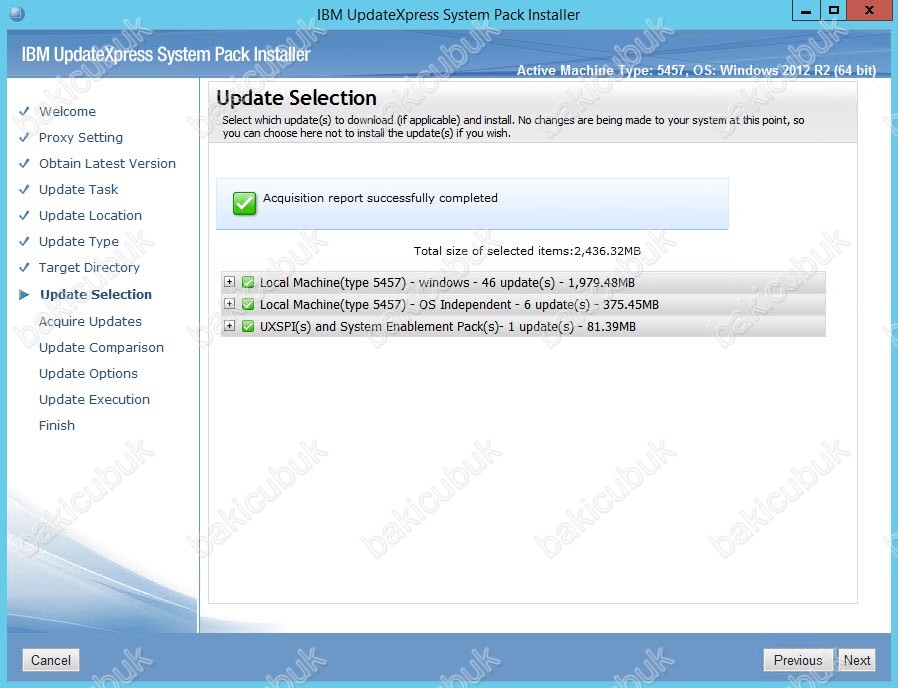Click the checkmark icon beside Update Type
Viewport: 898px width, 688px height.
tap(24, 241)
